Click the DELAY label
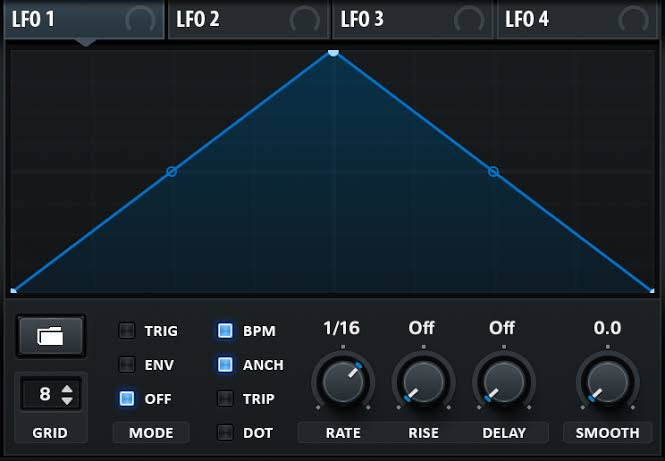The width and height of the screenshot is (665, 461). [504, 433]
